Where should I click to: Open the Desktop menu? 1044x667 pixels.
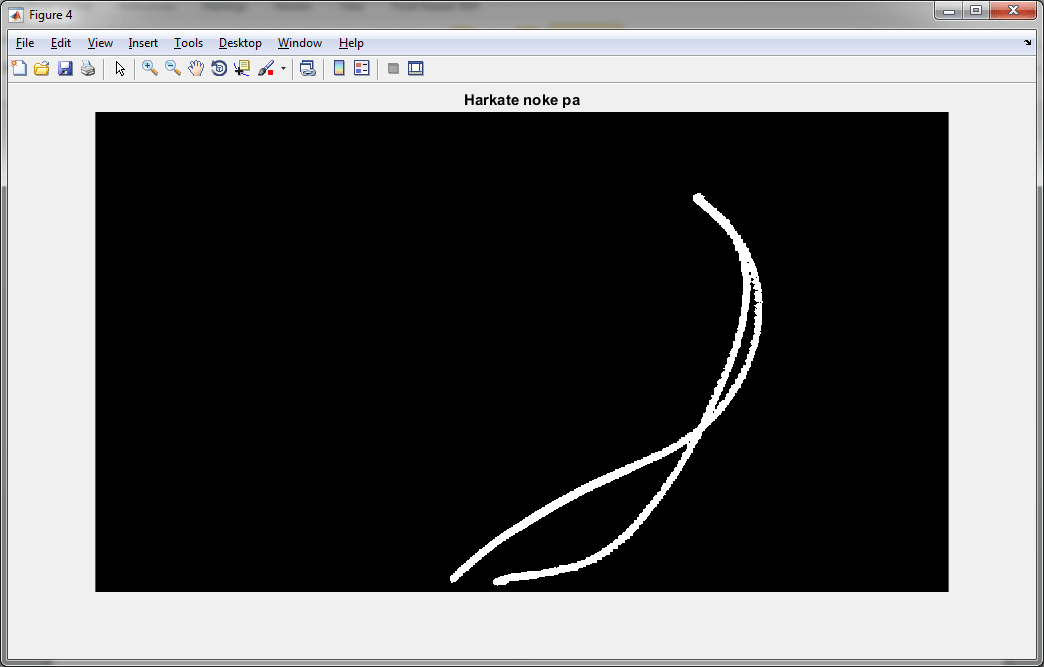tap(240, 43)
